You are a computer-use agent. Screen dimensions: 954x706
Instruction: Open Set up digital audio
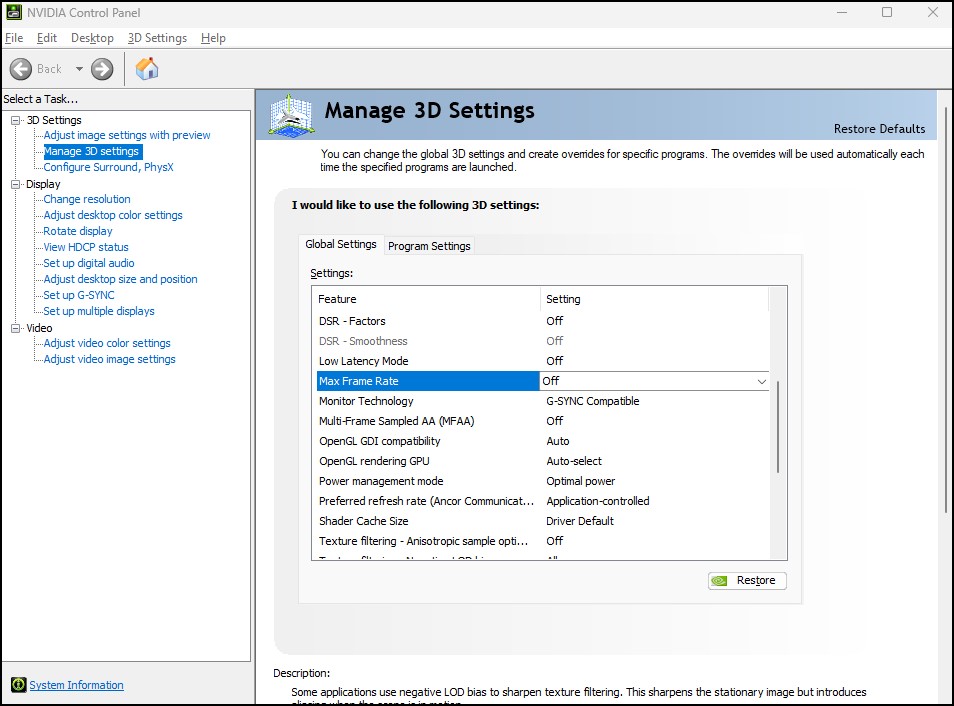pos(89,263)
